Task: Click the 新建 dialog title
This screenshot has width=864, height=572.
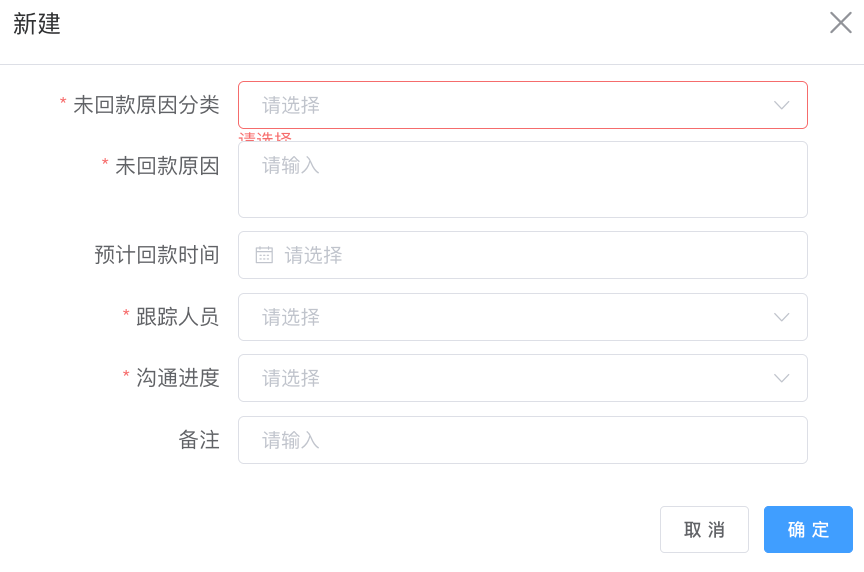Action: pos(37,24)
